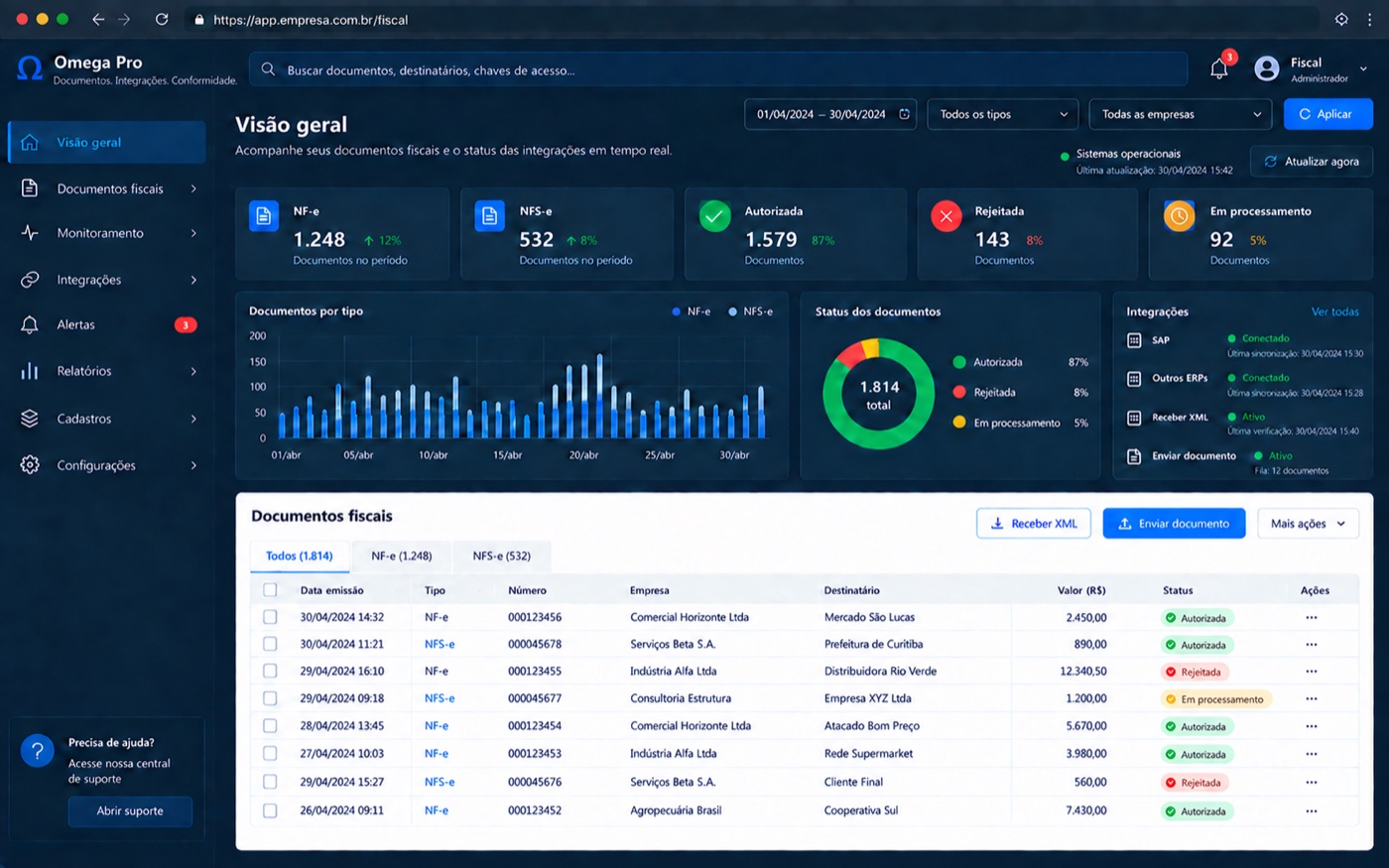Image resolution: width=1389 pixels, height=868 pixels.
Task: Click the Omega Pro logo icon
Action: 30,68
